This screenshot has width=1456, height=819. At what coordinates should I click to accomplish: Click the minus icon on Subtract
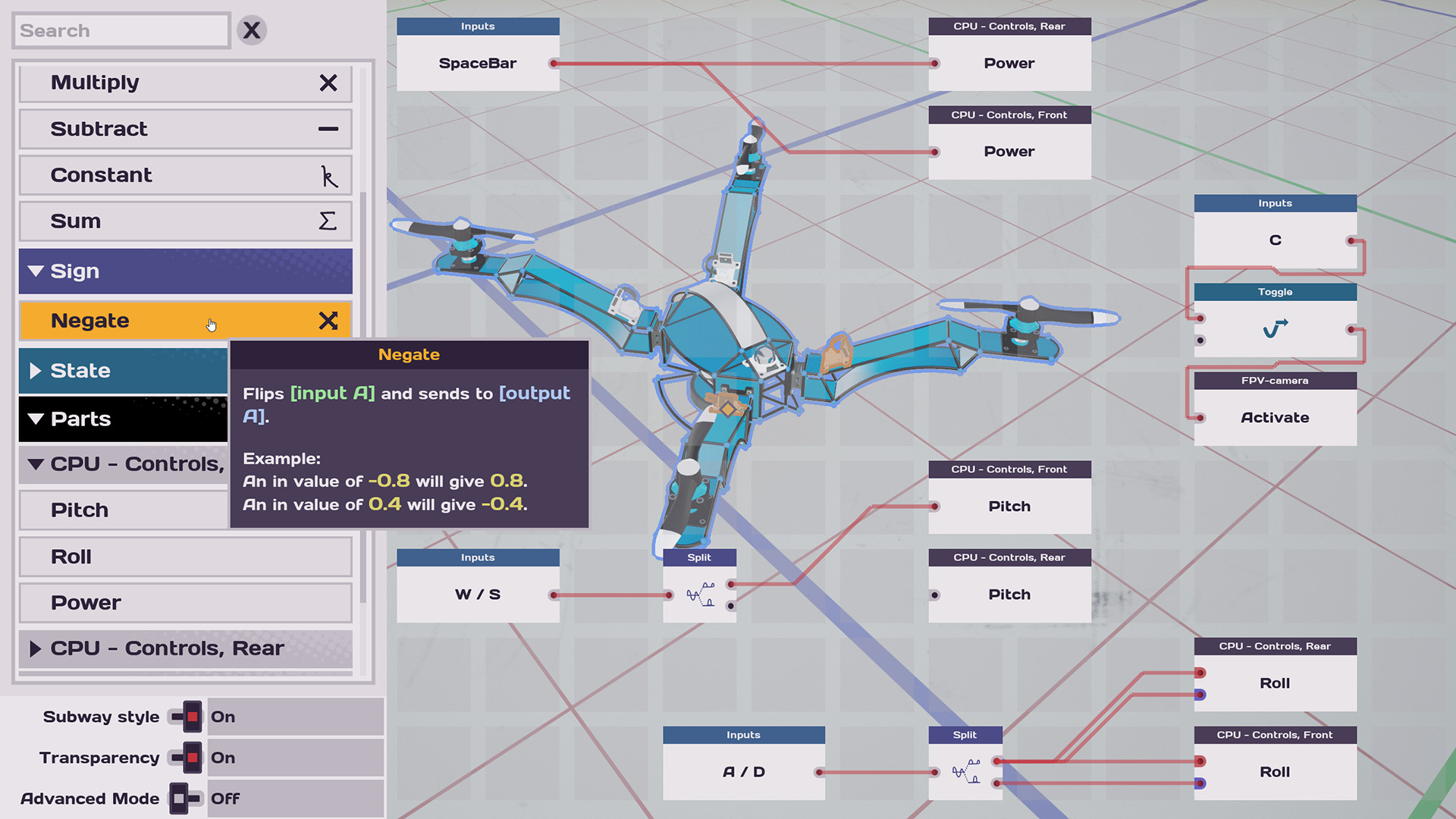pos(328,129)
